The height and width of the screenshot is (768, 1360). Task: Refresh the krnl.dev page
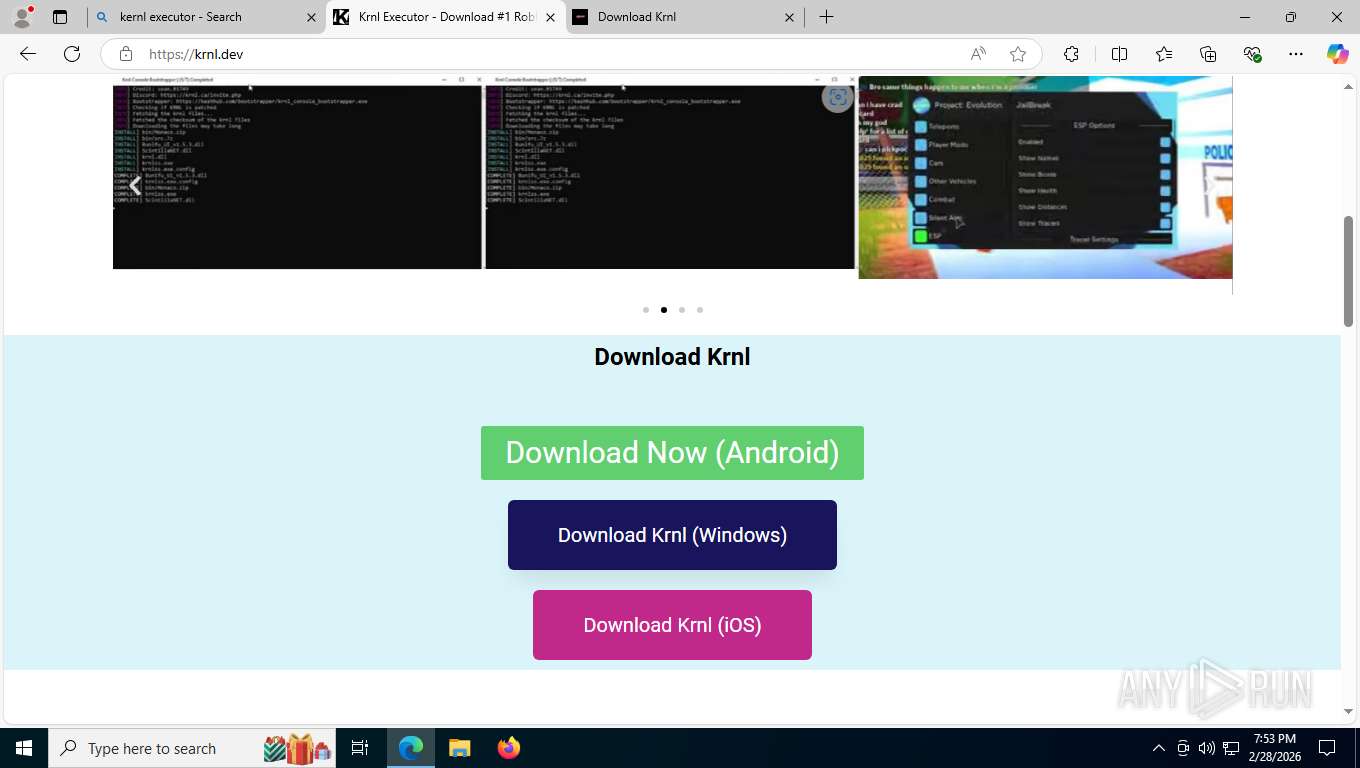(72, 54)
